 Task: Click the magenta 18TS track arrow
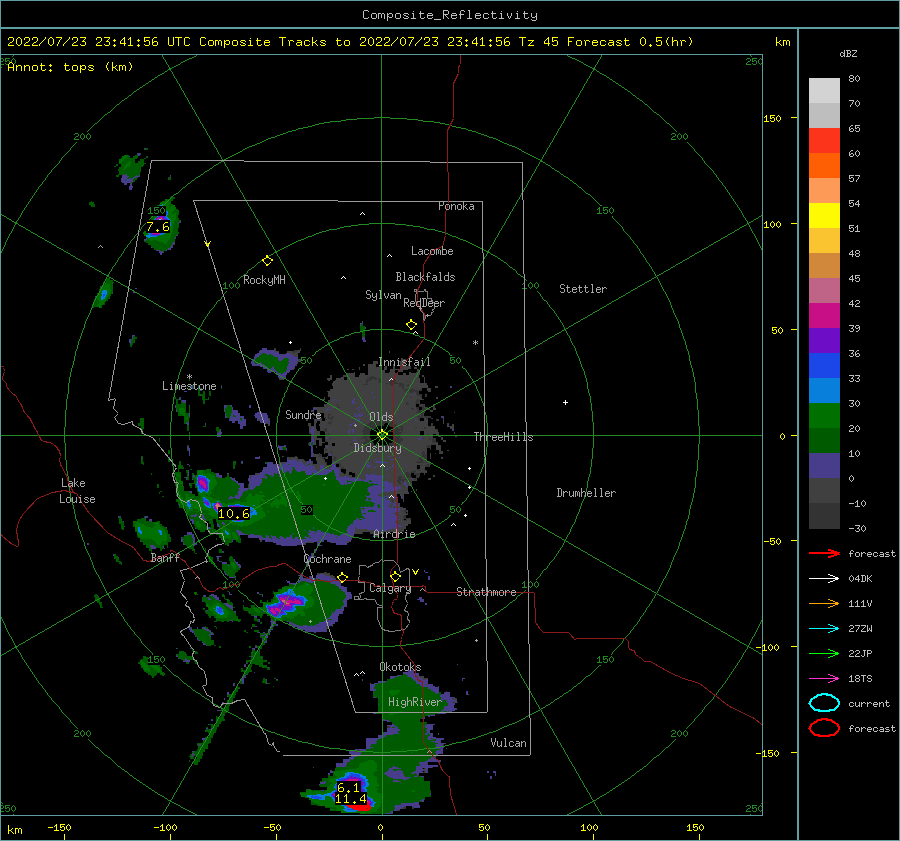[824, 679]
